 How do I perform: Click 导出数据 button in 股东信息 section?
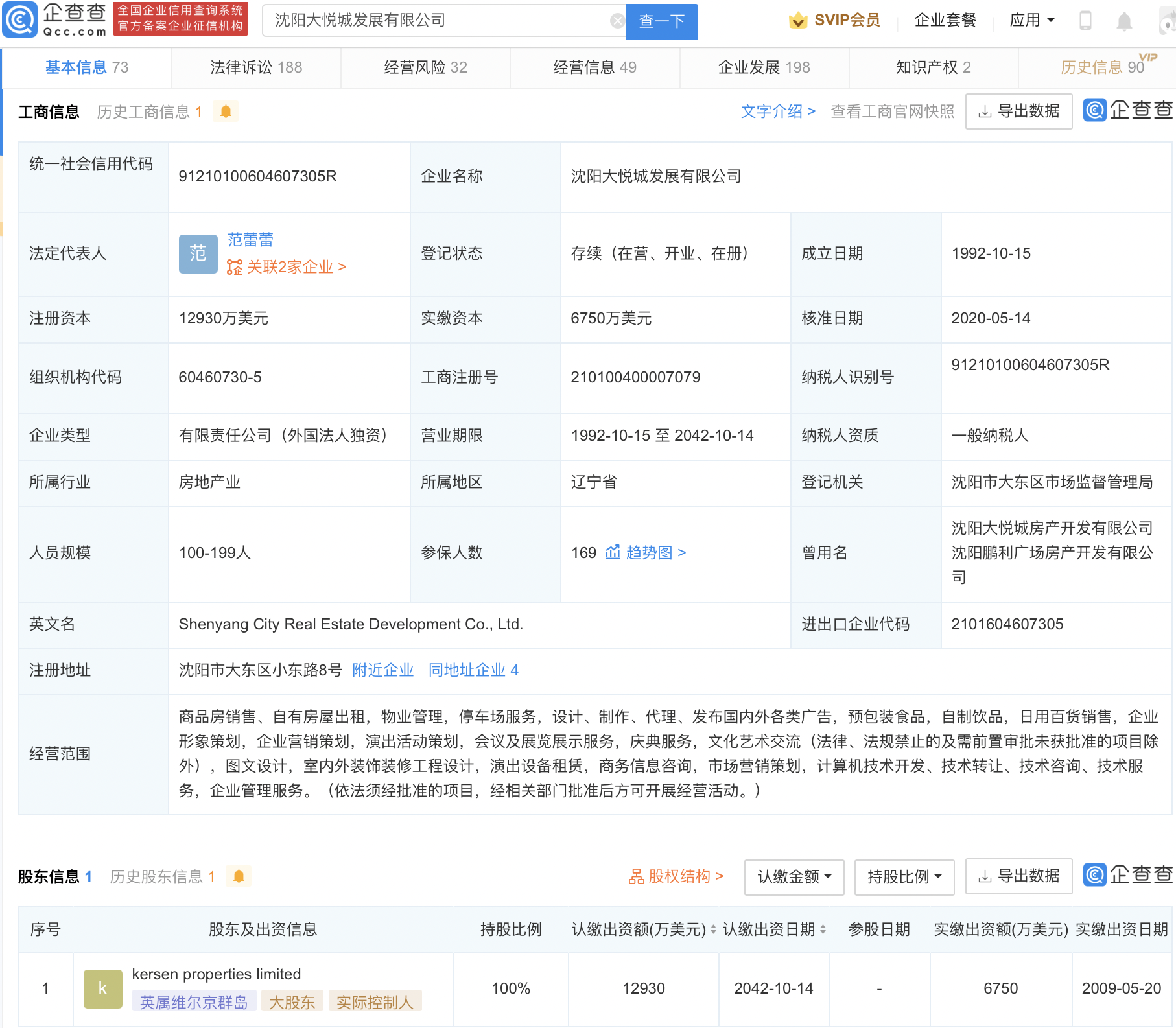coord(1018,876)
